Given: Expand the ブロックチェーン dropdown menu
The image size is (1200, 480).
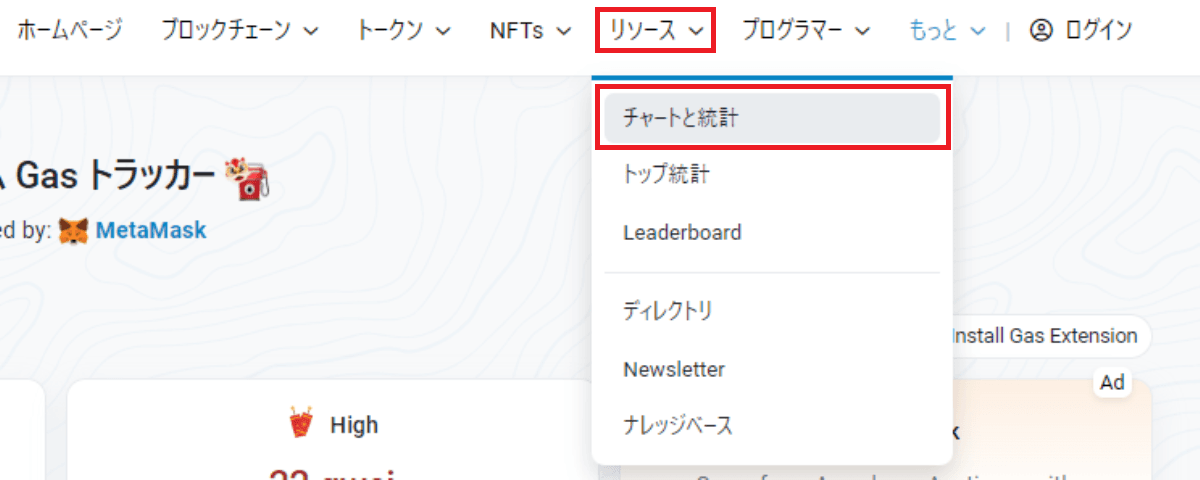Looking at the screenshot, I should [240, 30].
